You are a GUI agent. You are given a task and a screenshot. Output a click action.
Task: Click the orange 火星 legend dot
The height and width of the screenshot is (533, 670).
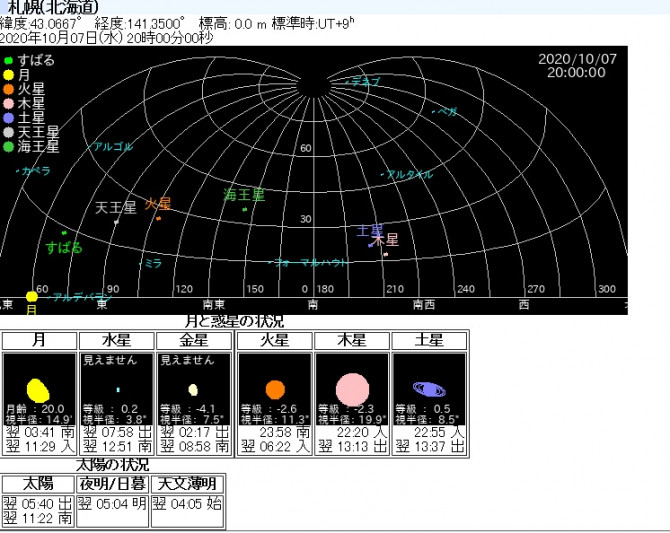click(9, 89)
